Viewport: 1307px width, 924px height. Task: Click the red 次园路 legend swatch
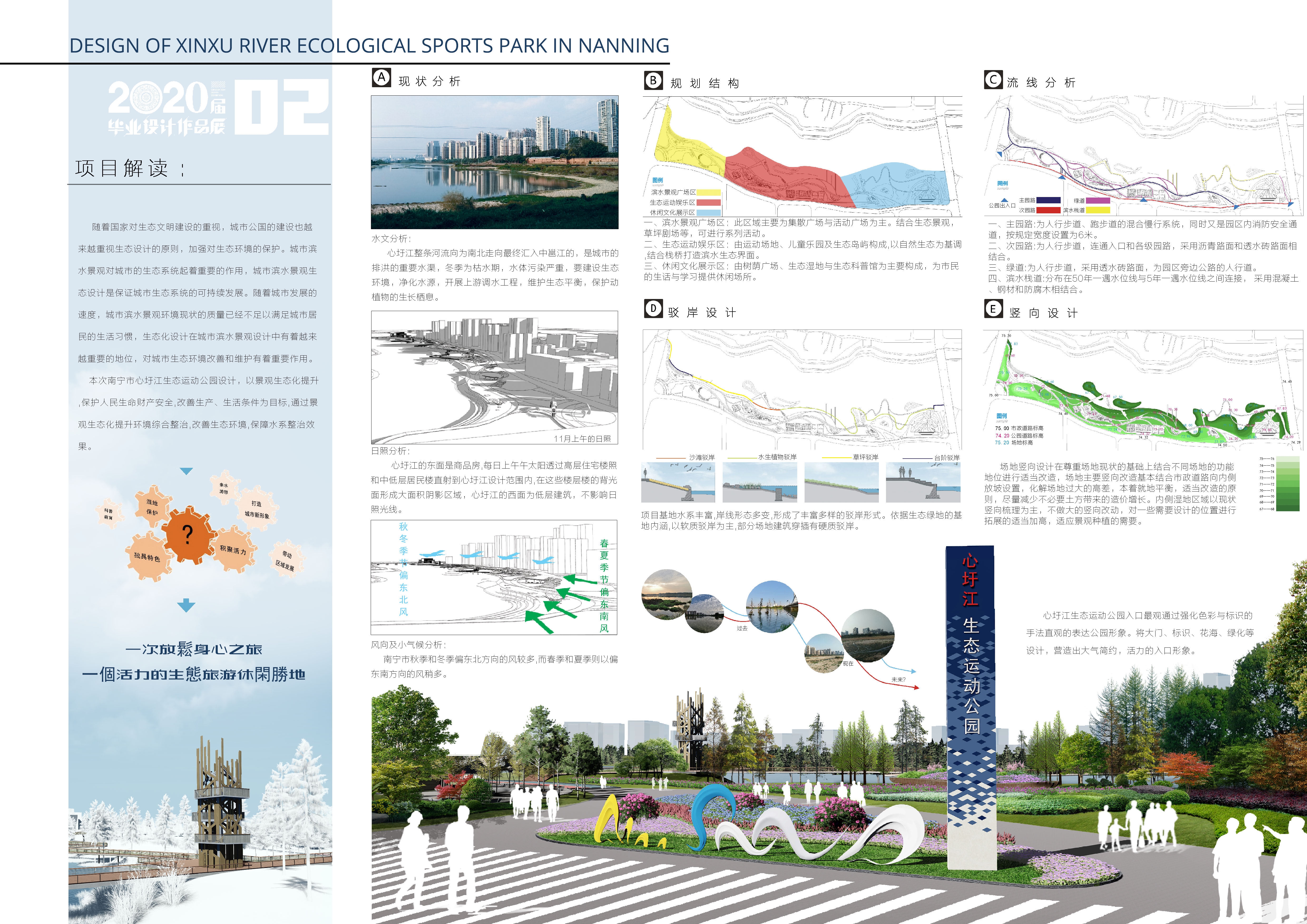pyautogui.click(x=1048, y=210)
